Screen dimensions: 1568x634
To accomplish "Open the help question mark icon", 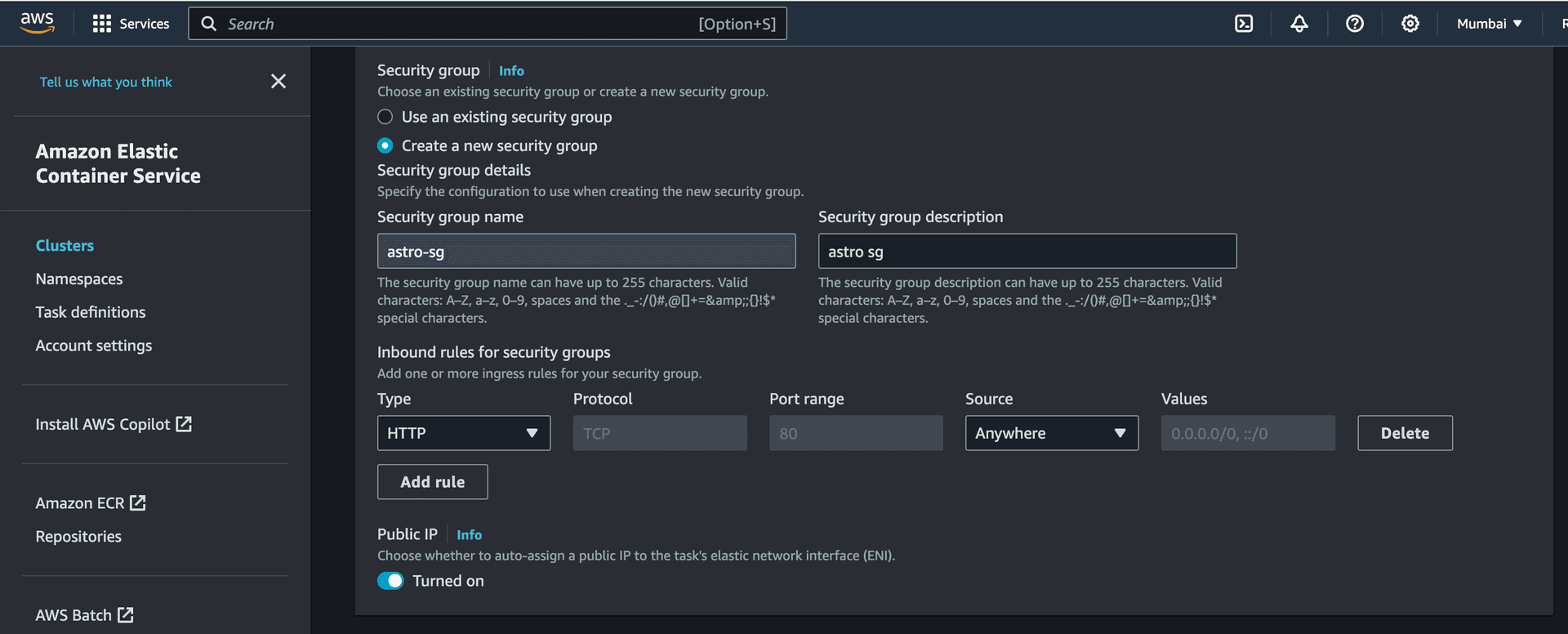I will pyautogui.click(x=1354, y=24).
